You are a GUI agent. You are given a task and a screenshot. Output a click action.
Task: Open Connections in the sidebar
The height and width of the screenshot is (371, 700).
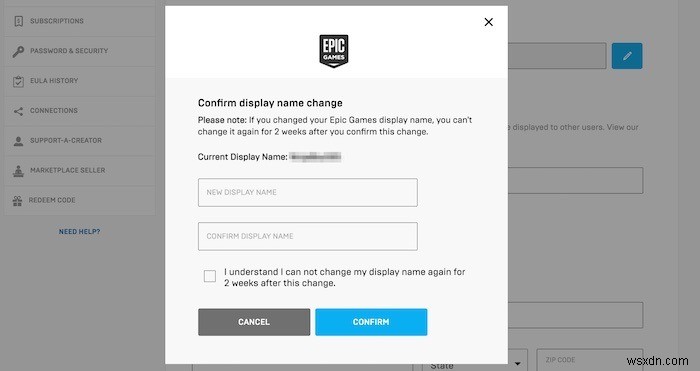[80, 111]
